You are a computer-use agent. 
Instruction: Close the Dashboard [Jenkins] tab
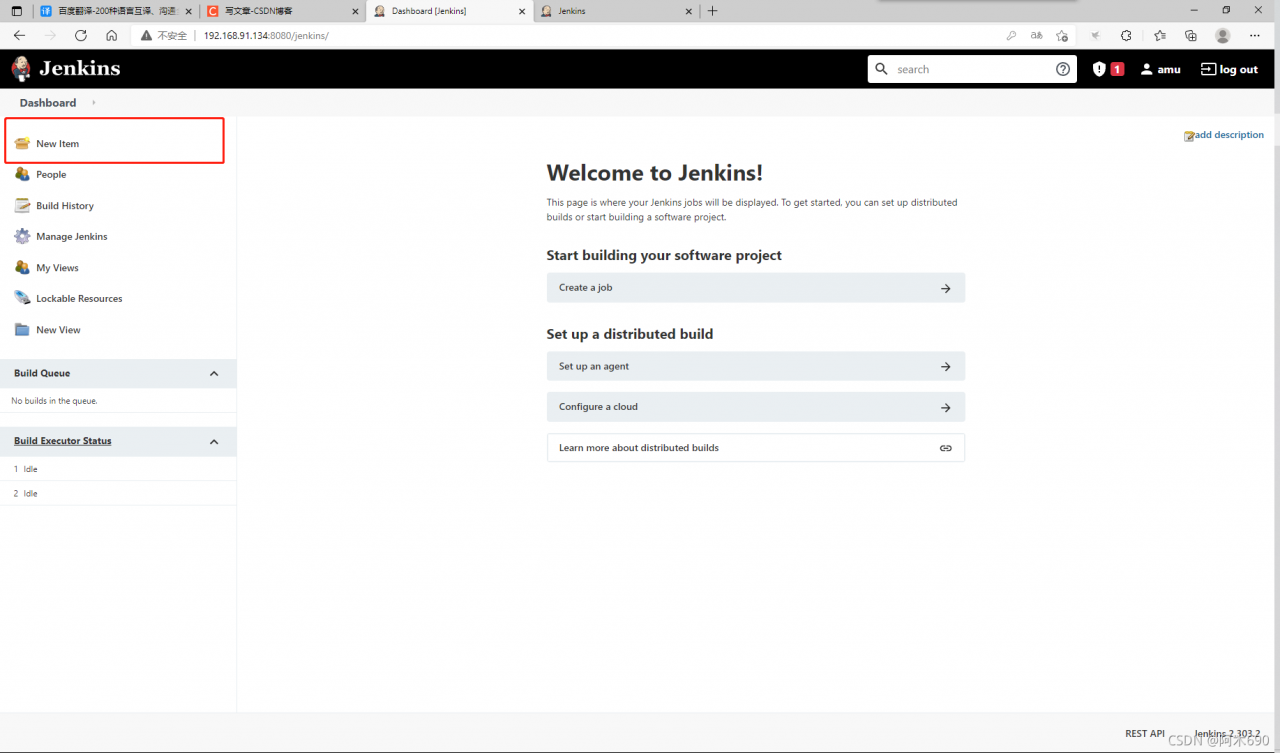point(521,11)
